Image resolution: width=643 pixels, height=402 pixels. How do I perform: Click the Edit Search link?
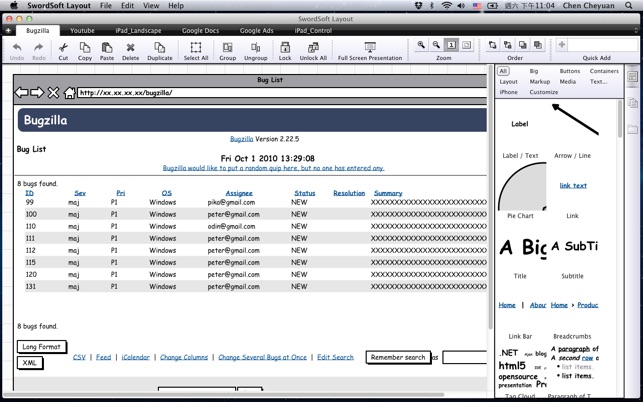[x=335, y=357]
